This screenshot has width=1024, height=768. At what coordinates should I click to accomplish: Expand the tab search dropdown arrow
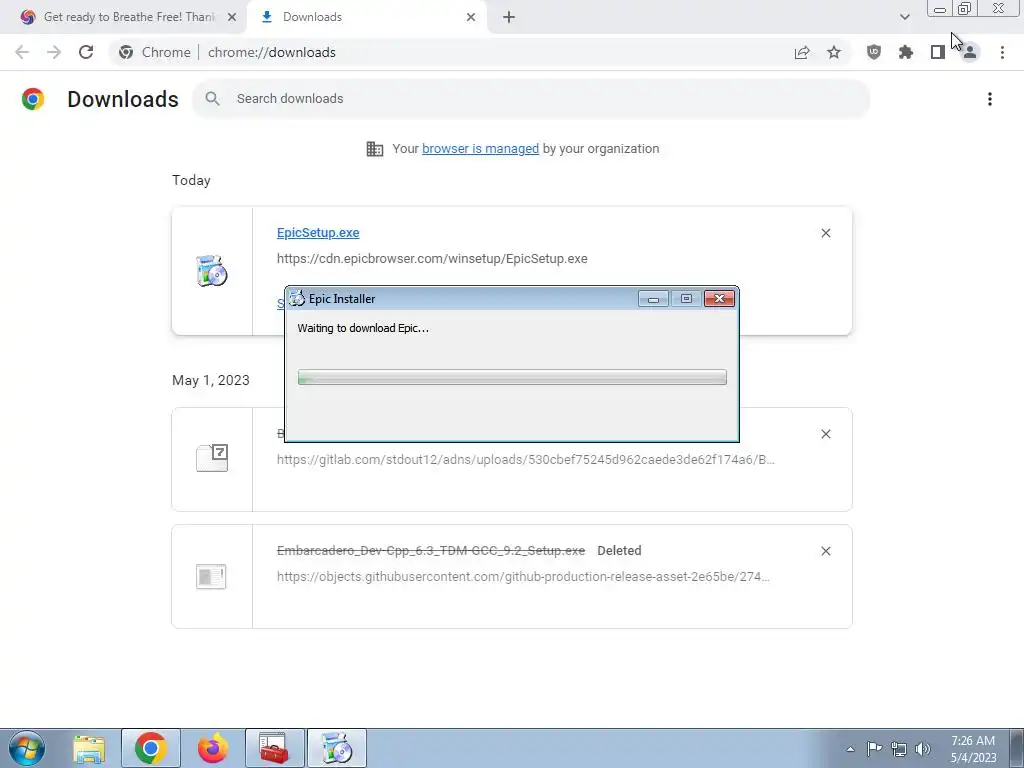pyautogui.click(x=904, y=17)
